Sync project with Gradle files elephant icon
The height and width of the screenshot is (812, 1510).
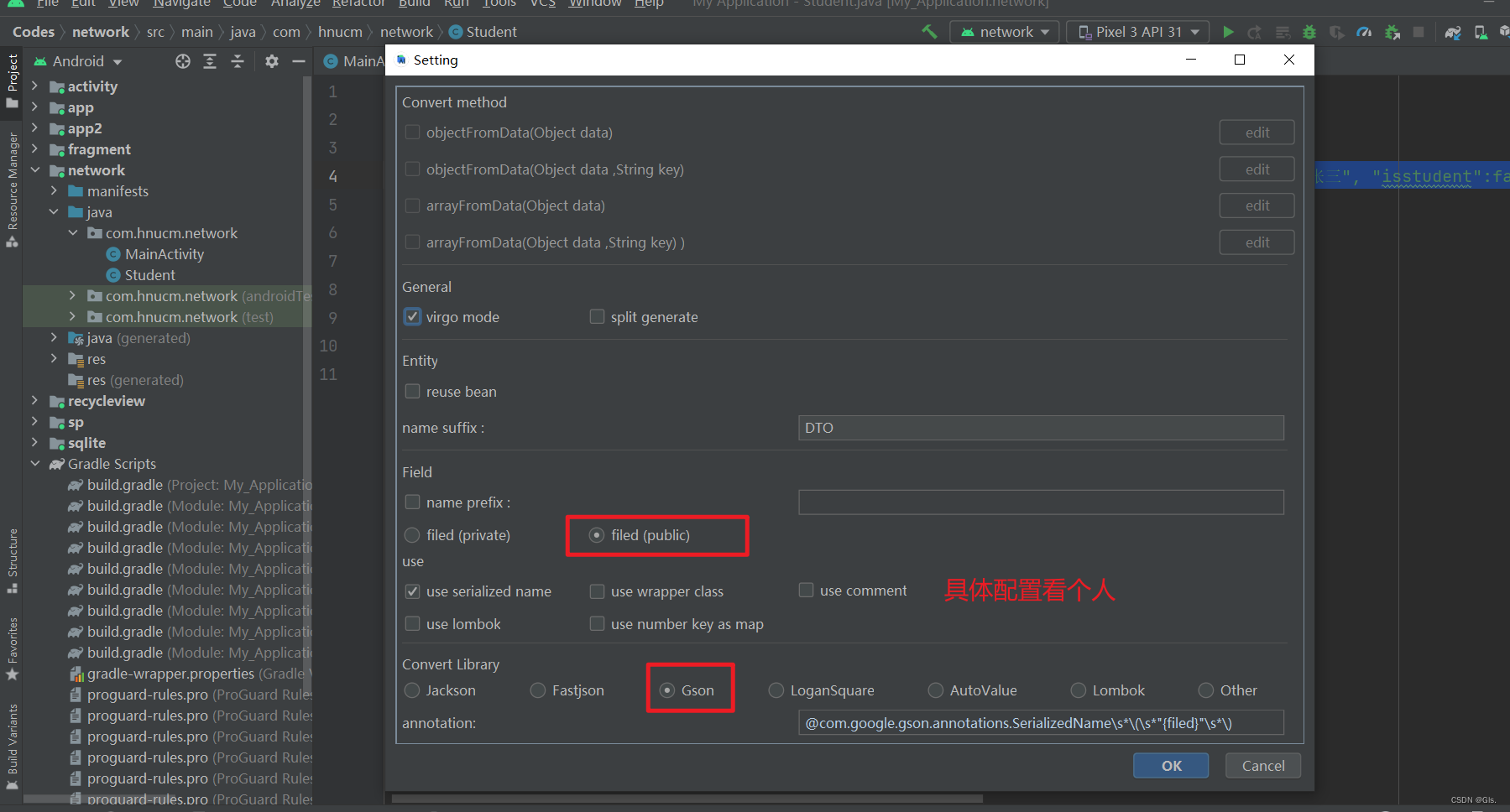pyautogui.click(x=1454, y=34)
